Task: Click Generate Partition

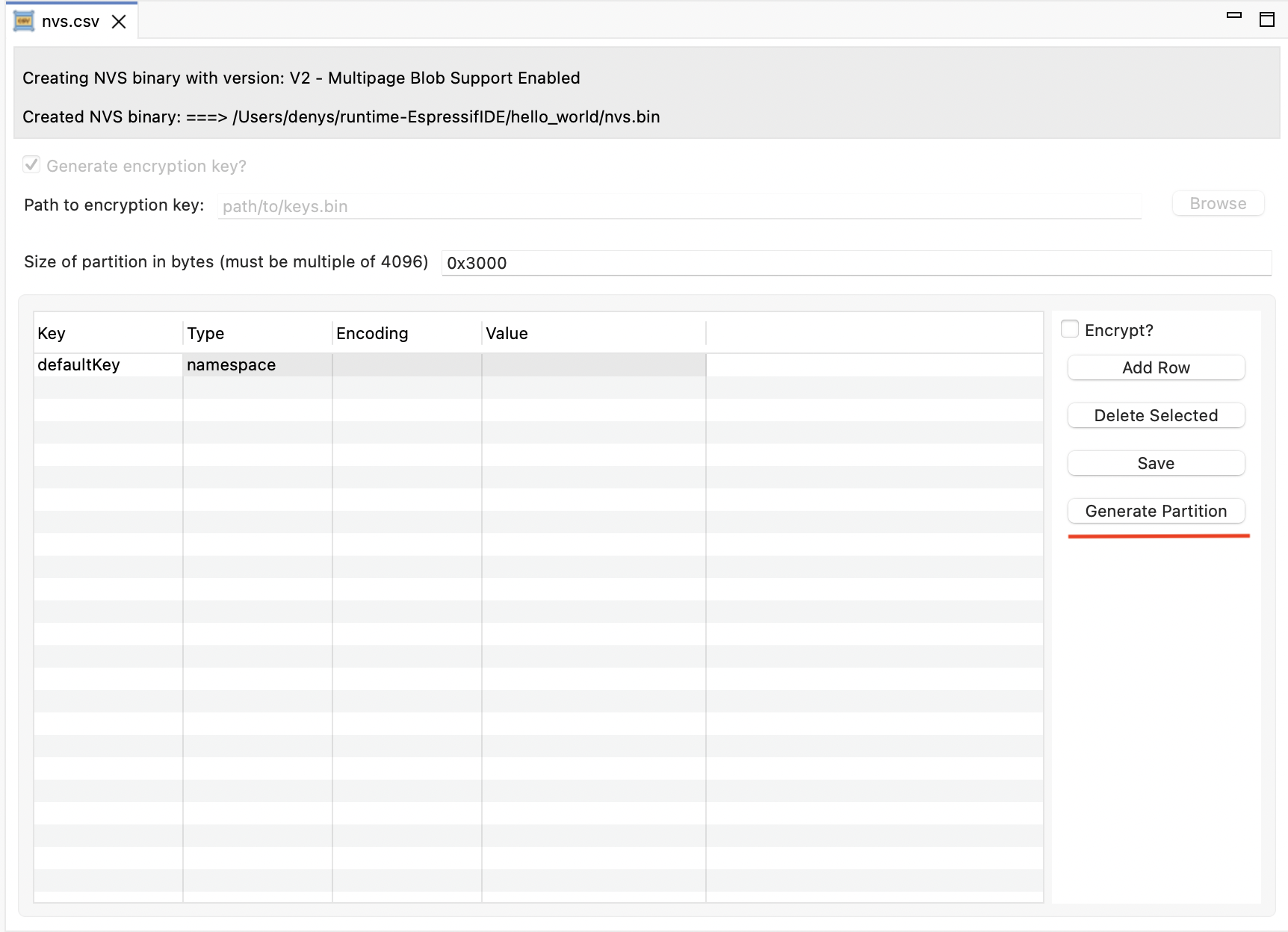Action: [1156, 511]
